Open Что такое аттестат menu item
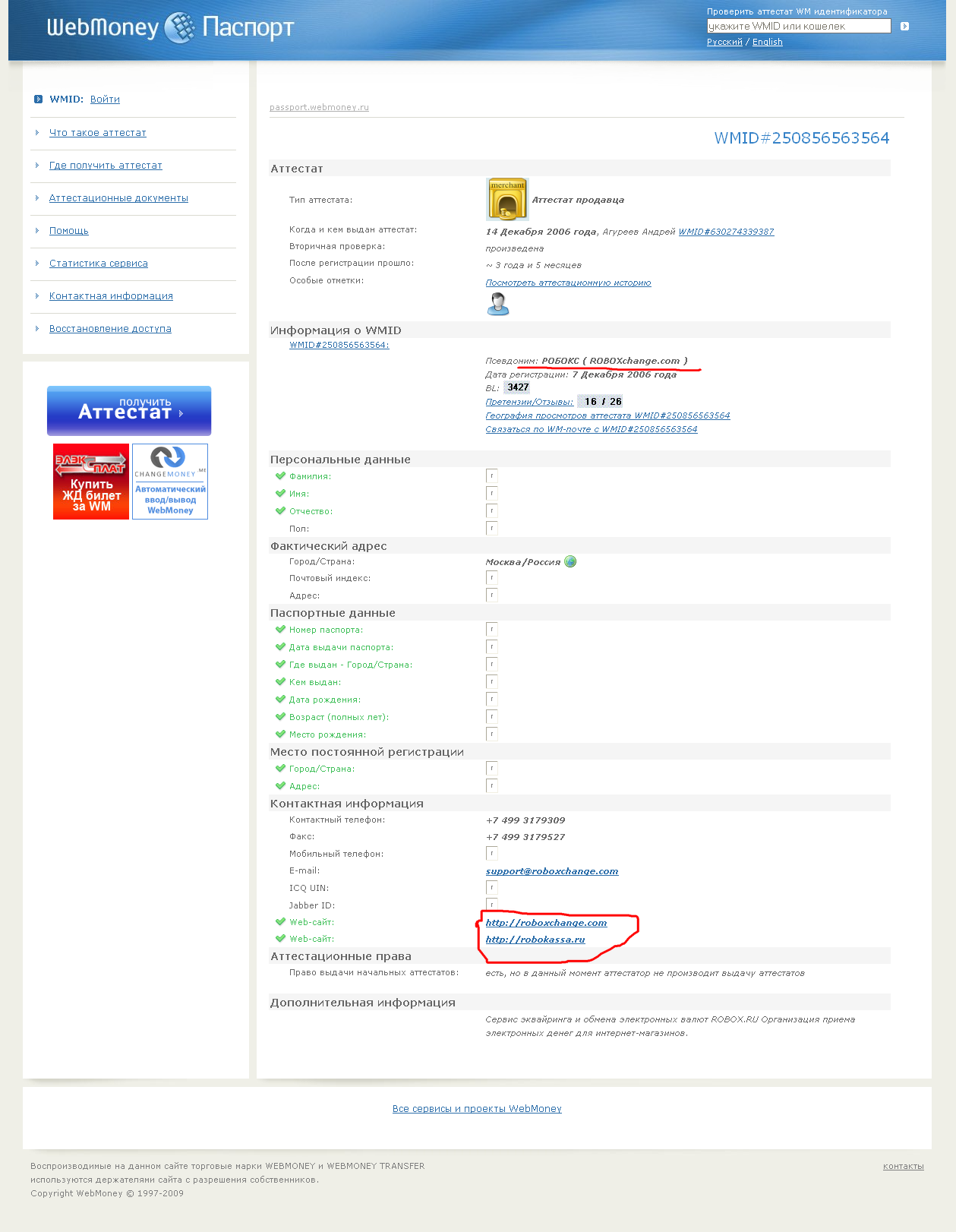 (97, 133)
